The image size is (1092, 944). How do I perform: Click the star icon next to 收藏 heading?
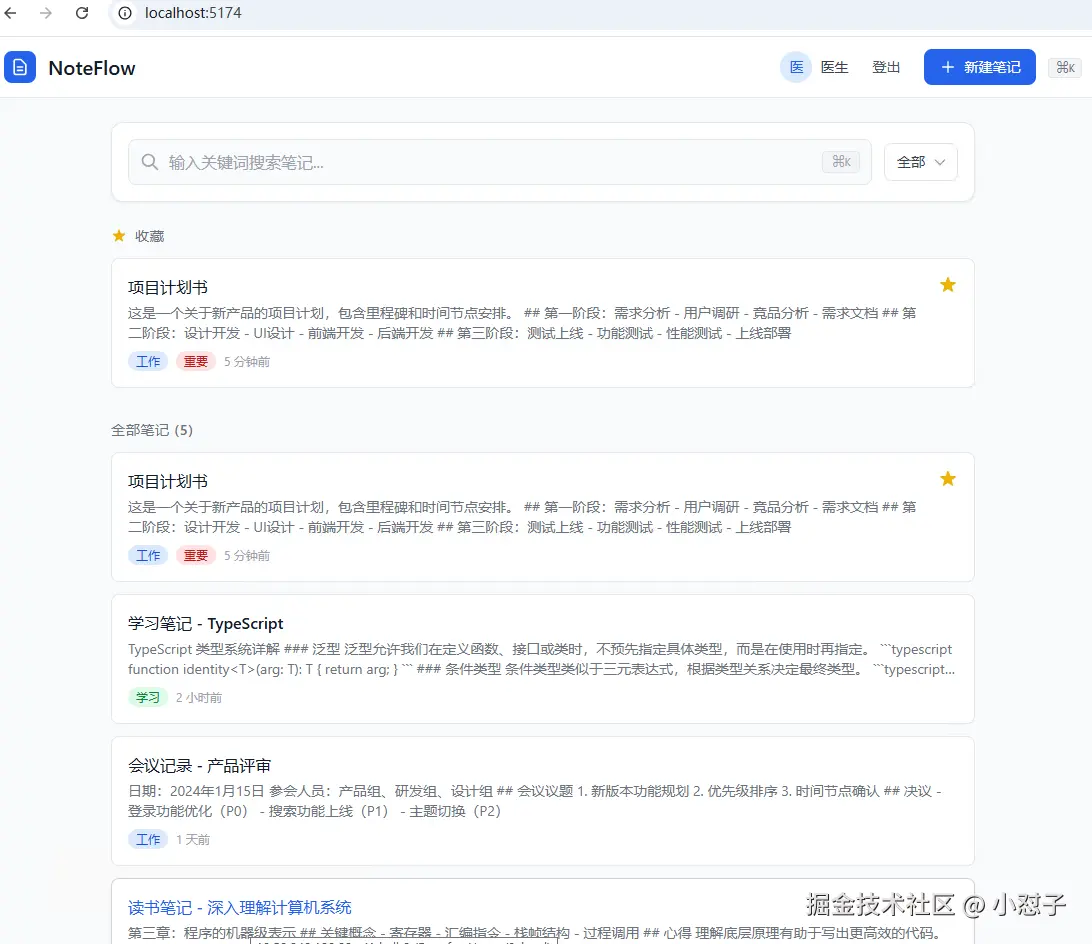point(117,236)
